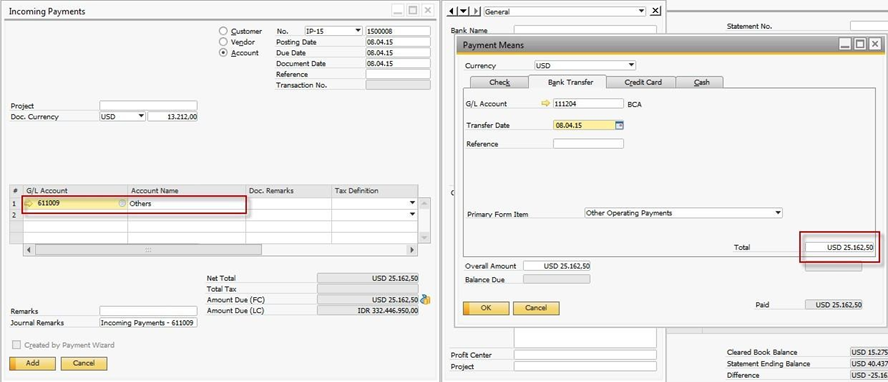Go to the previous record arrow in the General window
The width and height of the screenshot is (888, 382).
[x=451, y=11]
